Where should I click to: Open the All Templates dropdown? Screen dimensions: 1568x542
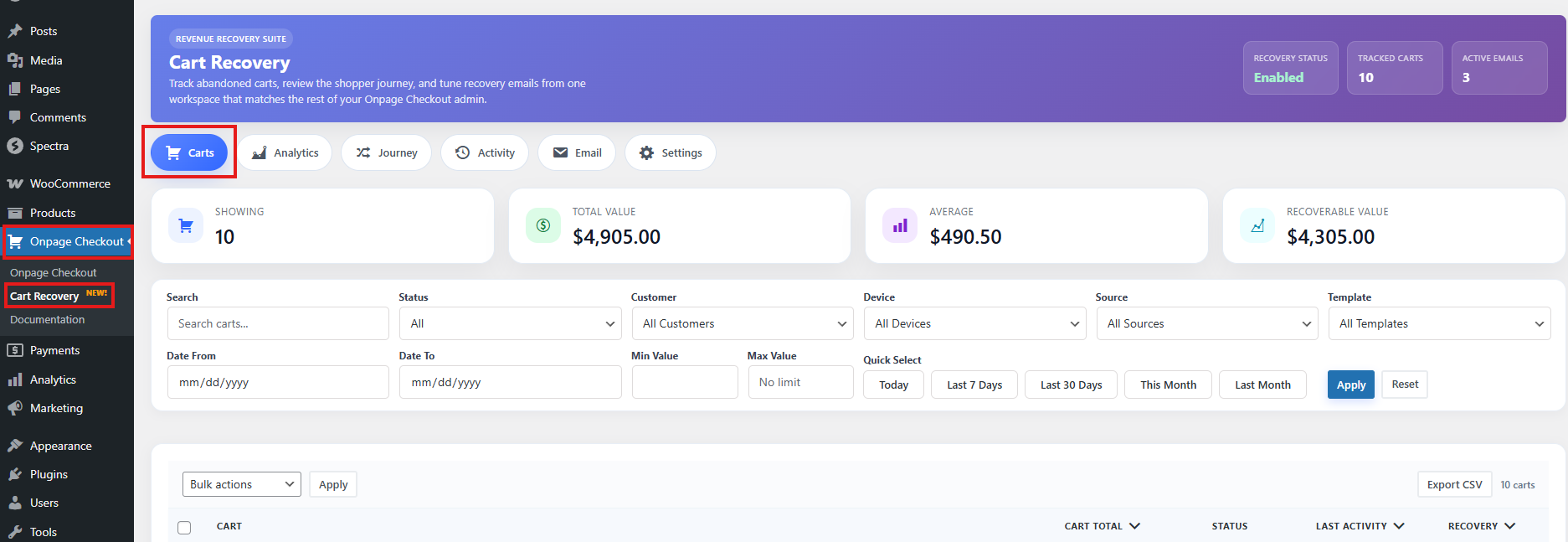point(1440,323)
